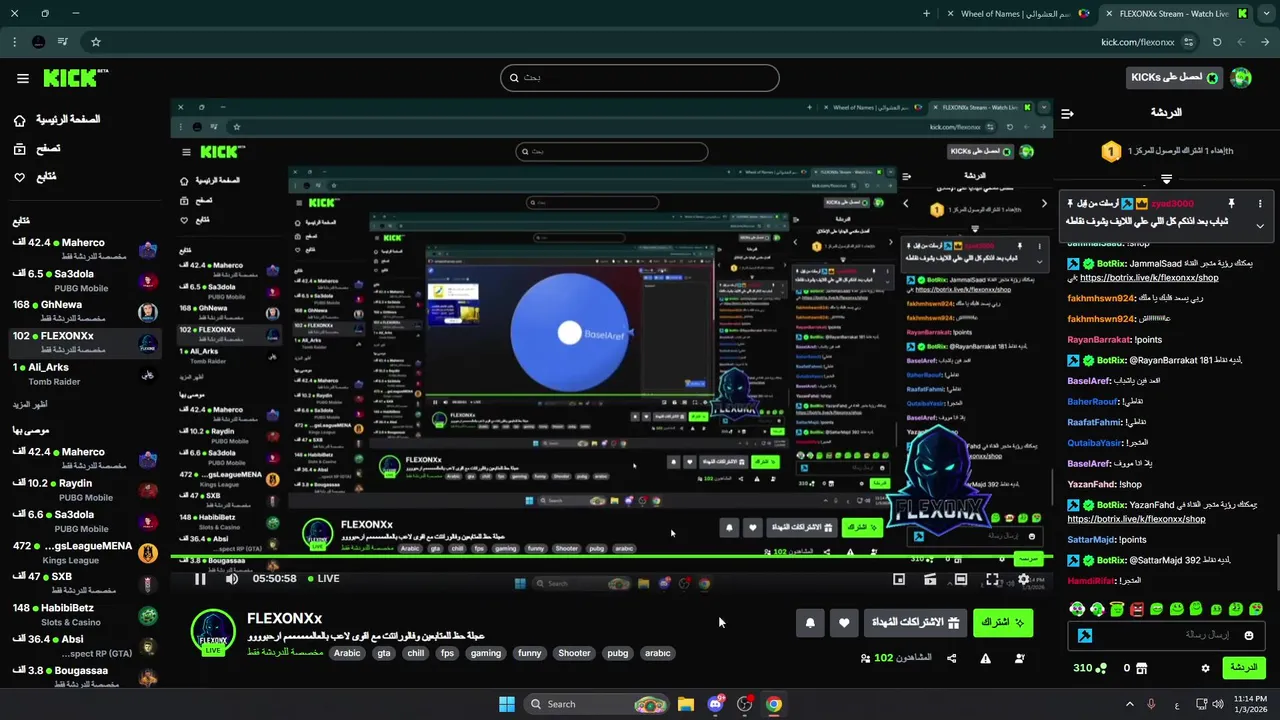
Task: Open GhNewa channel in the sidebar
Action: pyautogui.click(x=84, y=311)
